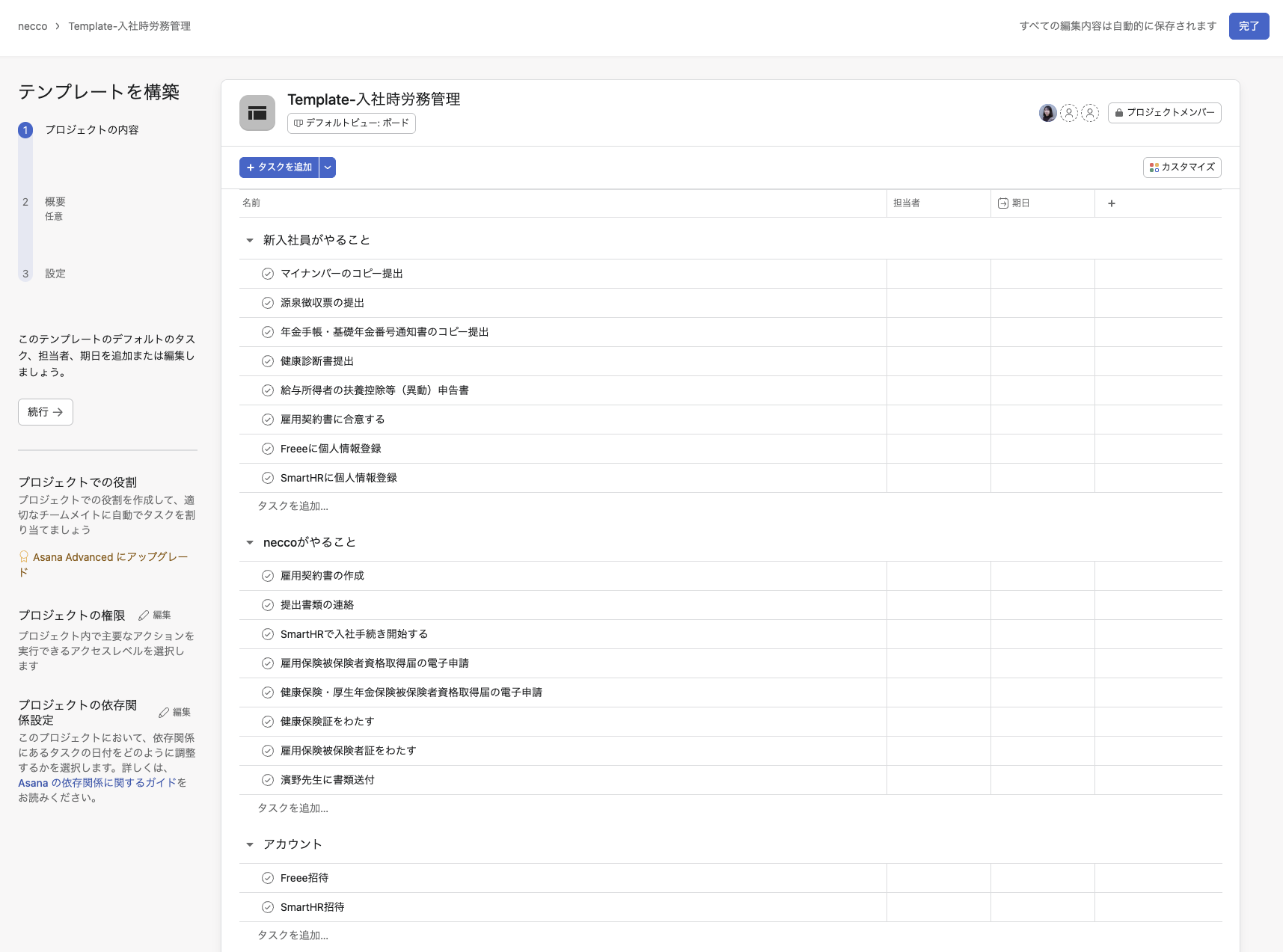Check the circle for 濱野先生に書類送付
This screenshot has width=1283, height=952.
(268, 780)
